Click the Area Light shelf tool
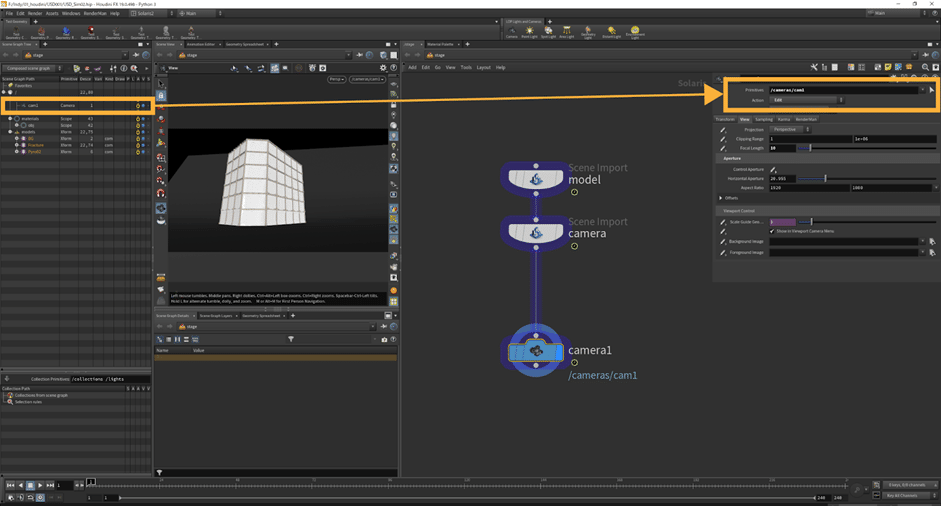The image size is (941, 506). pos(567,32)
